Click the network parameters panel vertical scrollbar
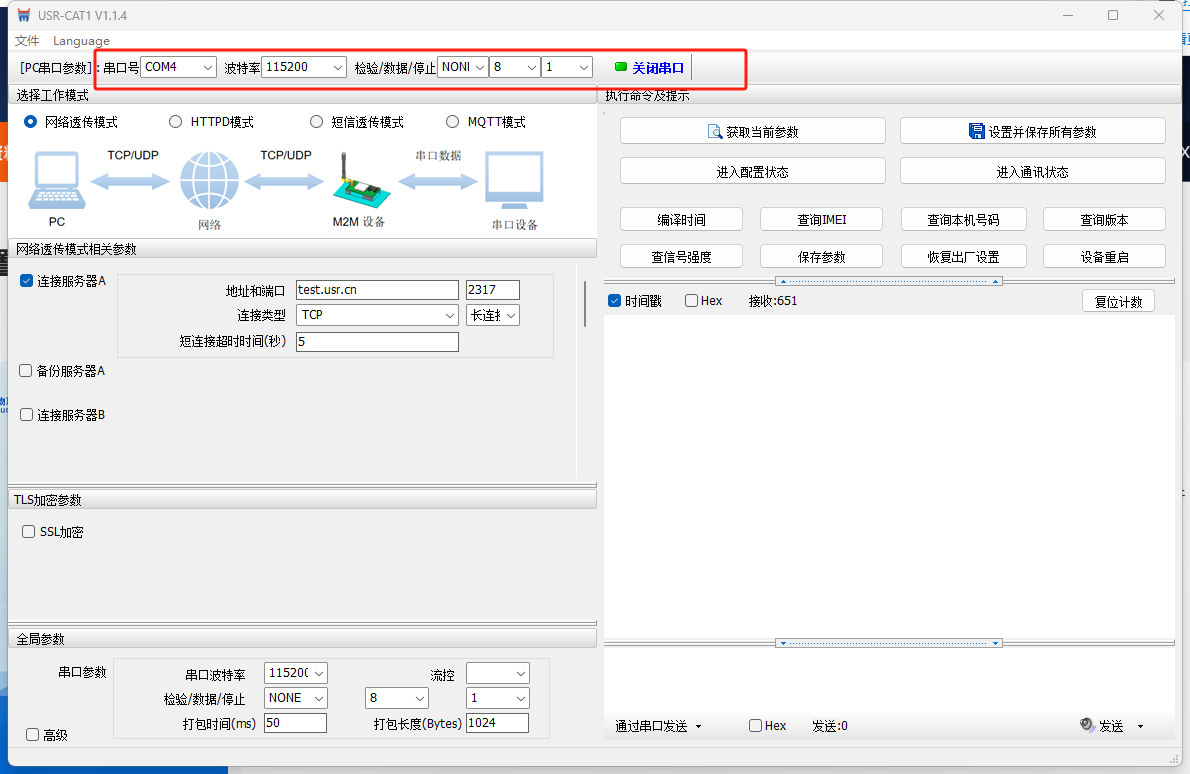 [585, 305]
